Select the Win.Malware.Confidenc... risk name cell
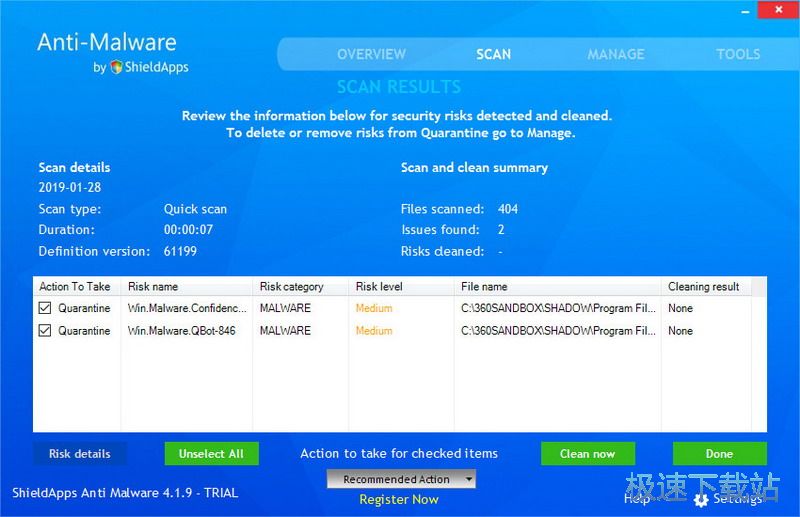The width and height of the screenshot is (800, 517). [x=187, y=308]
